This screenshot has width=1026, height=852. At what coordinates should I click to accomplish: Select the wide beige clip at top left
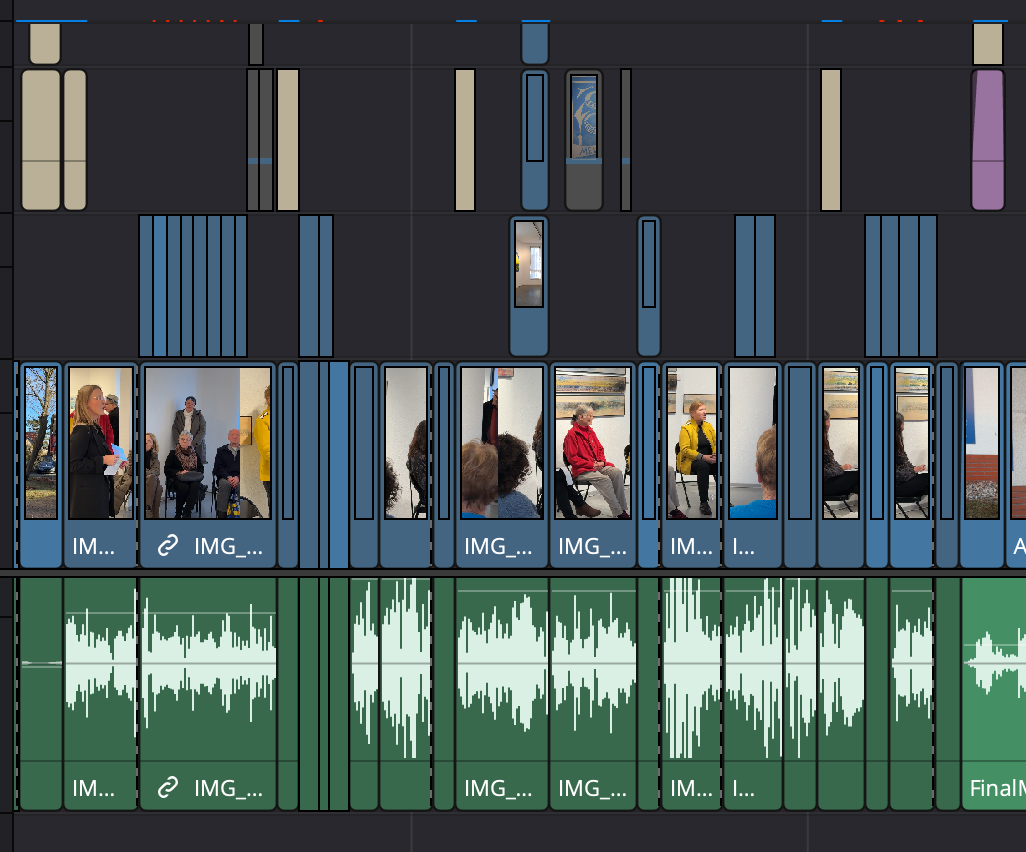[x=41, y=139]
